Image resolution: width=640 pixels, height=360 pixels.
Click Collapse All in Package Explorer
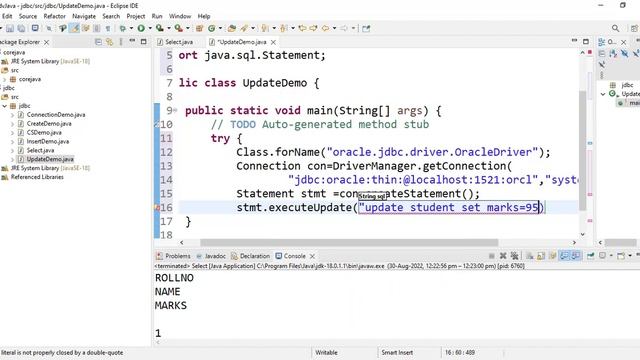[x=98, y=42]
